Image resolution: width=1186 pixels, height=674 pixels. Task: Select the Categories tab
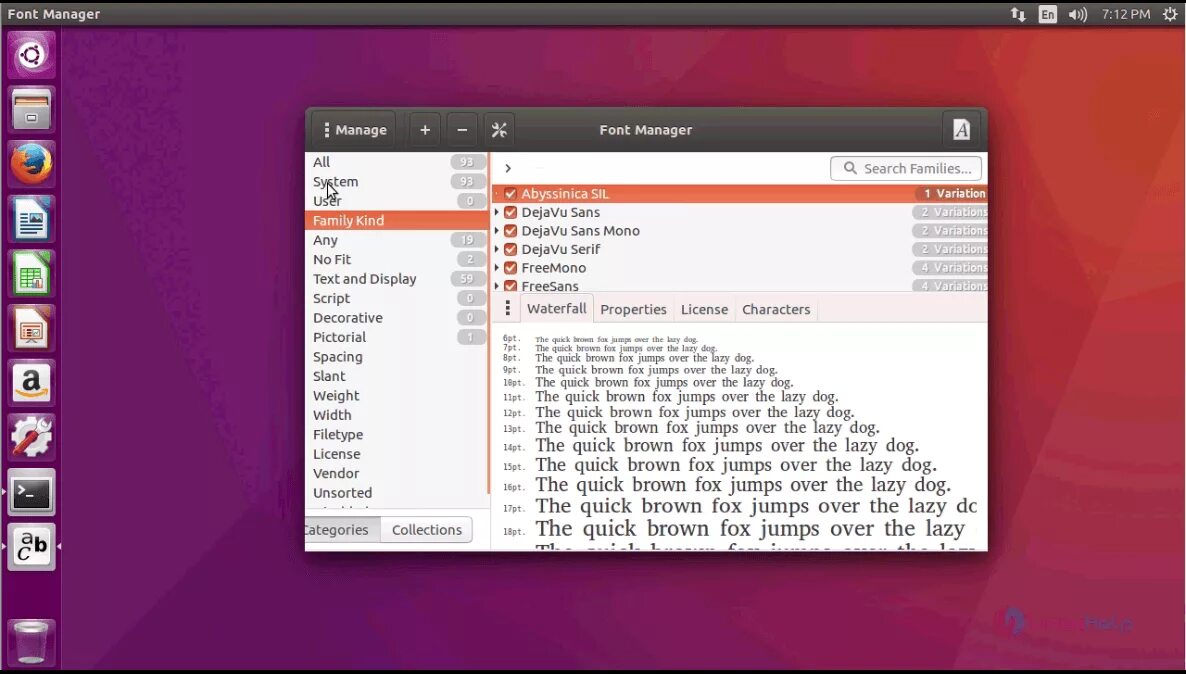coord(343,530)
